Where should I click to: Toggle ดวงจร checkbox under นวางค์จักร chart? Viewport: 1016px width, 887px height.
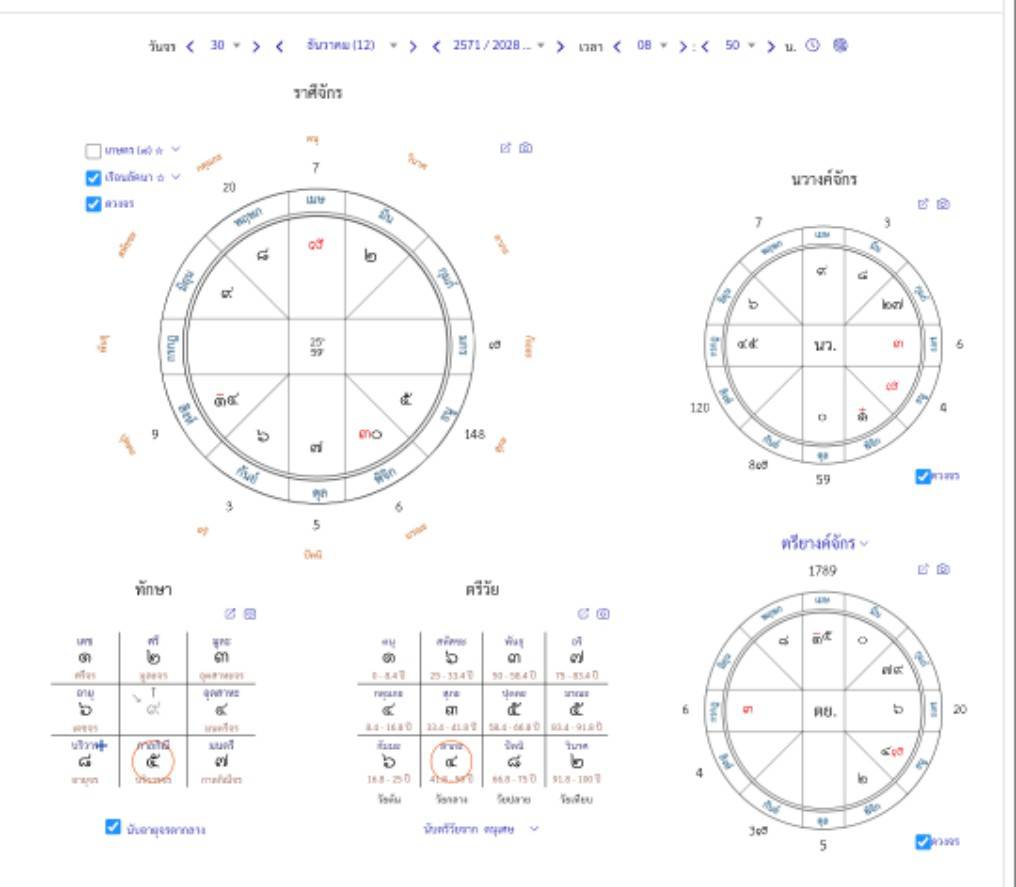pos(923,477)
